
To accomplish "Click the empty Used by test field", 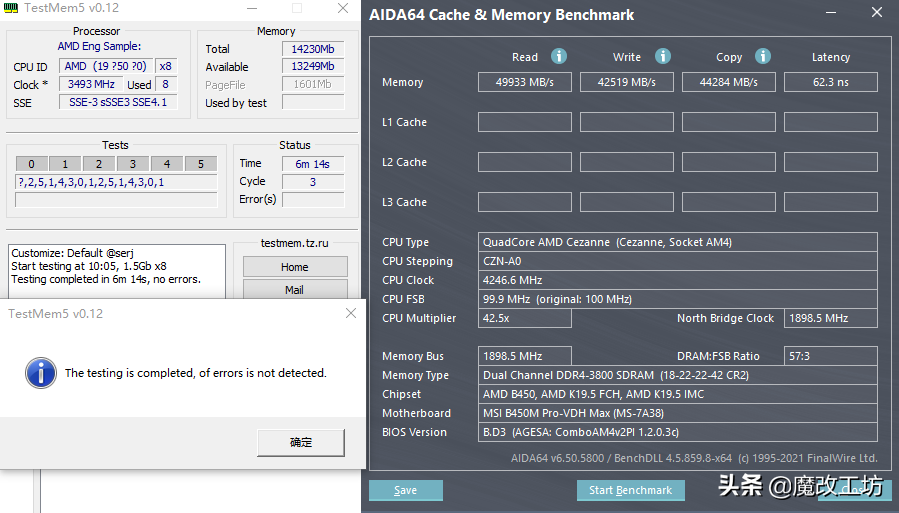I will (x=313, y=102).
